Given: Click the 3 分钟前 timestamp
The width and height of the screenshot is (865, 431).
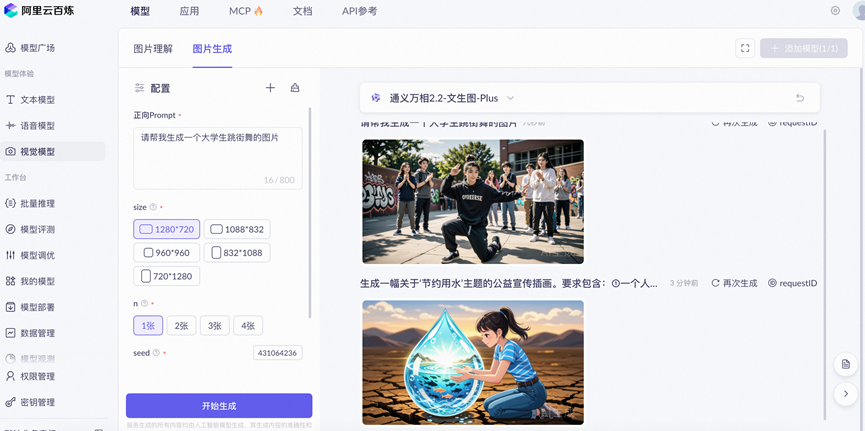Looking at the screenshot, I should [x=684, y=283].
